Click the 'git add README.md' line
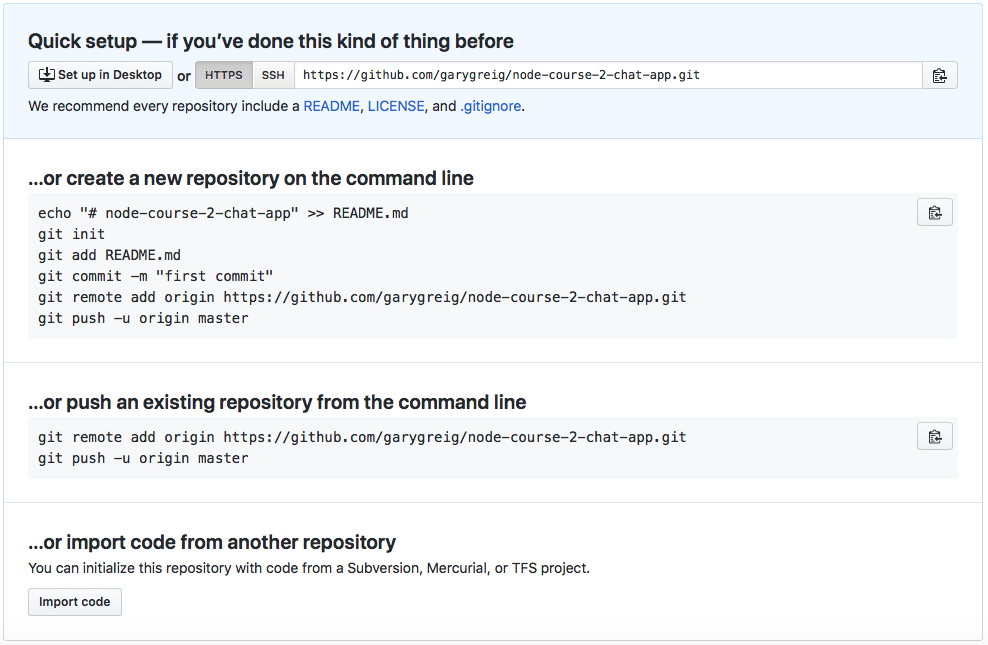This screenshot has height=645, width=988. click(x=109, y=255)
